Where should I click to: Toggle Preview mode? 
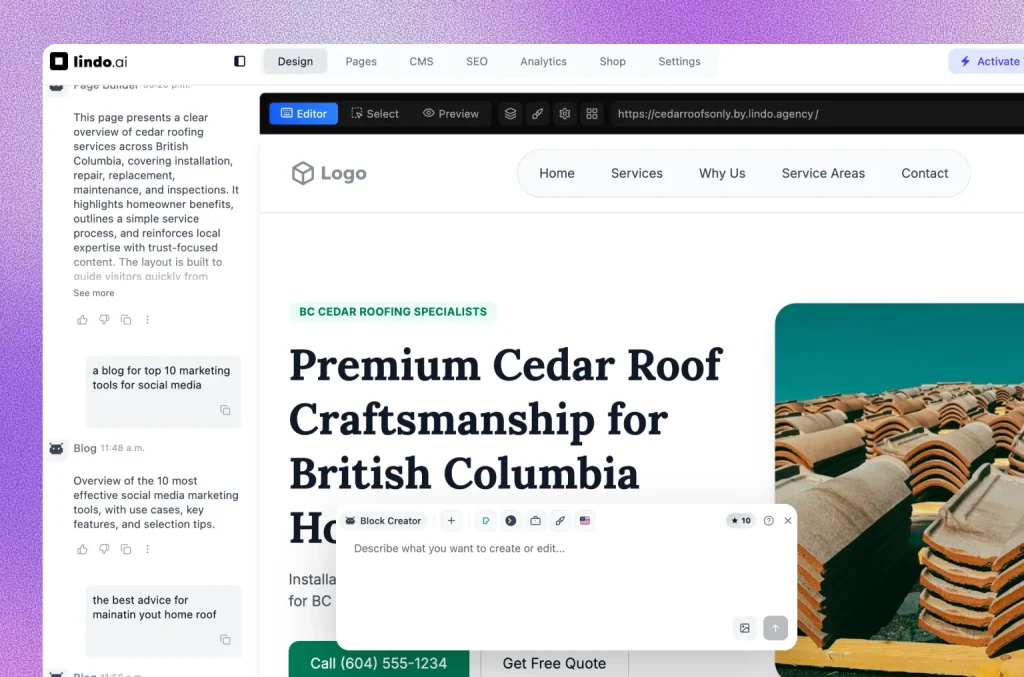click(451, 114)
